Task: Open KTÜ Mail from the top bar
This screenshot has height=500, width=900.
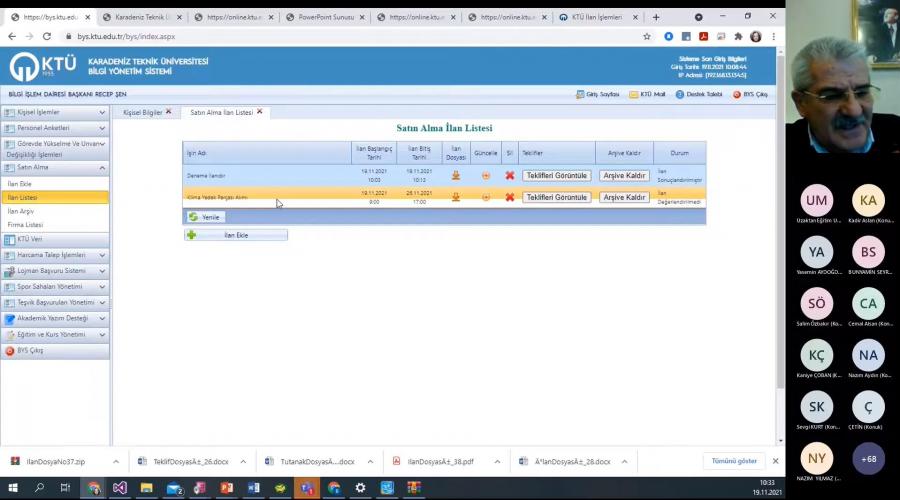Action: pos(647,94)
